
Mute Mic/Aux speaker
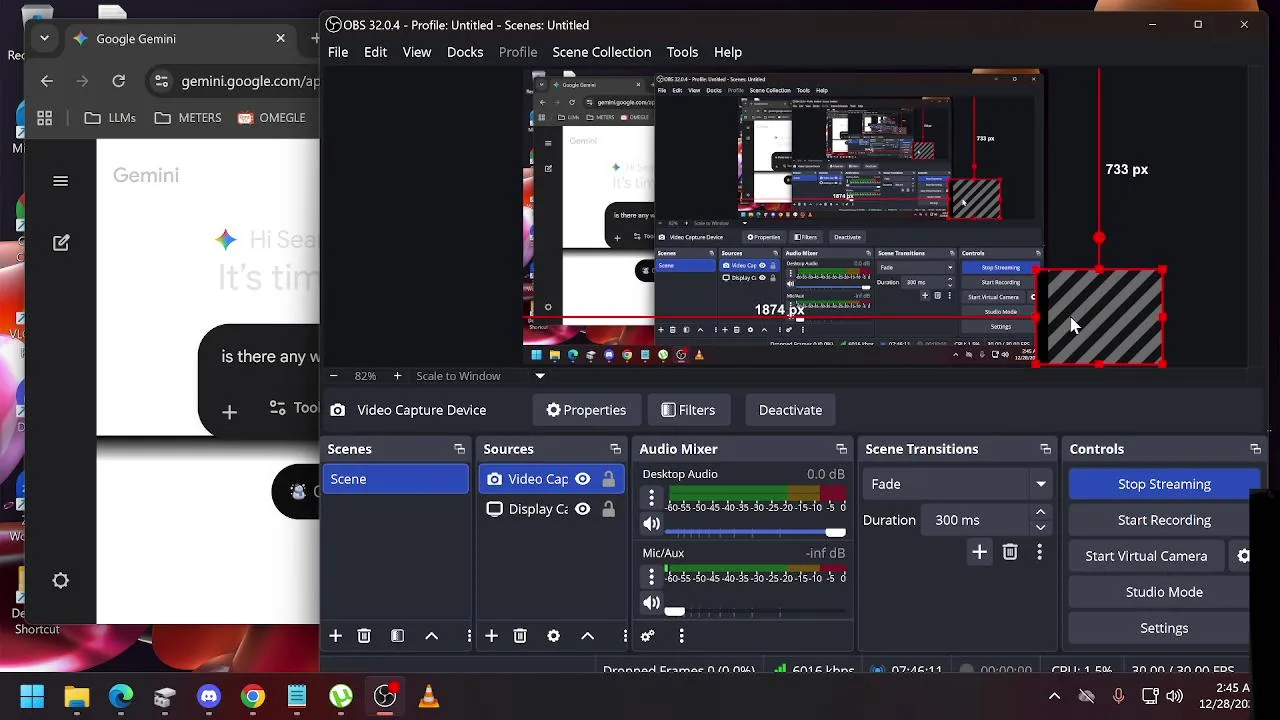[x=651, y=603]
